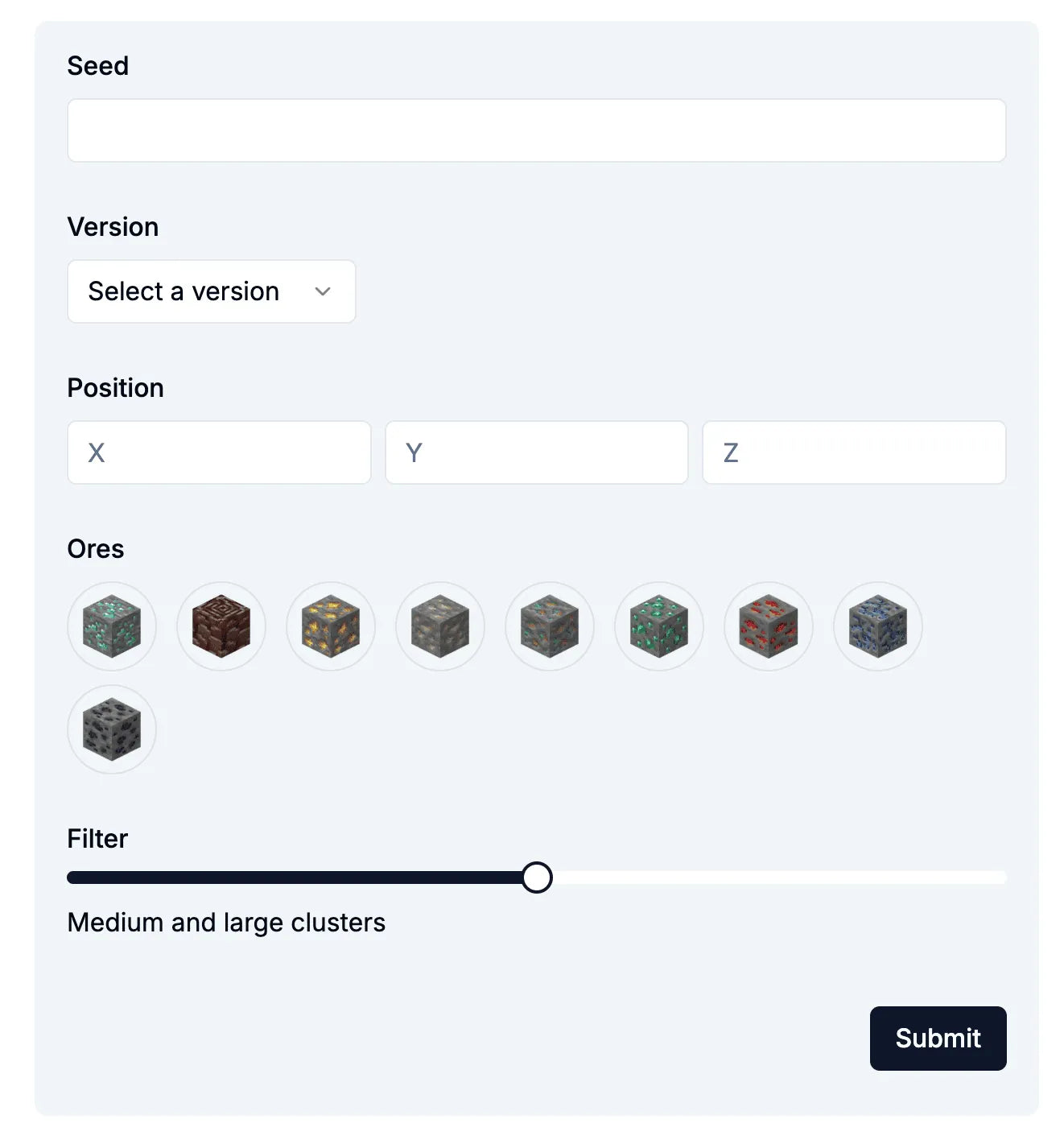Toggle the coal ore icon
This screenshot has height=1148, width=1064.
pyautogui.click(x=111, y=729)
